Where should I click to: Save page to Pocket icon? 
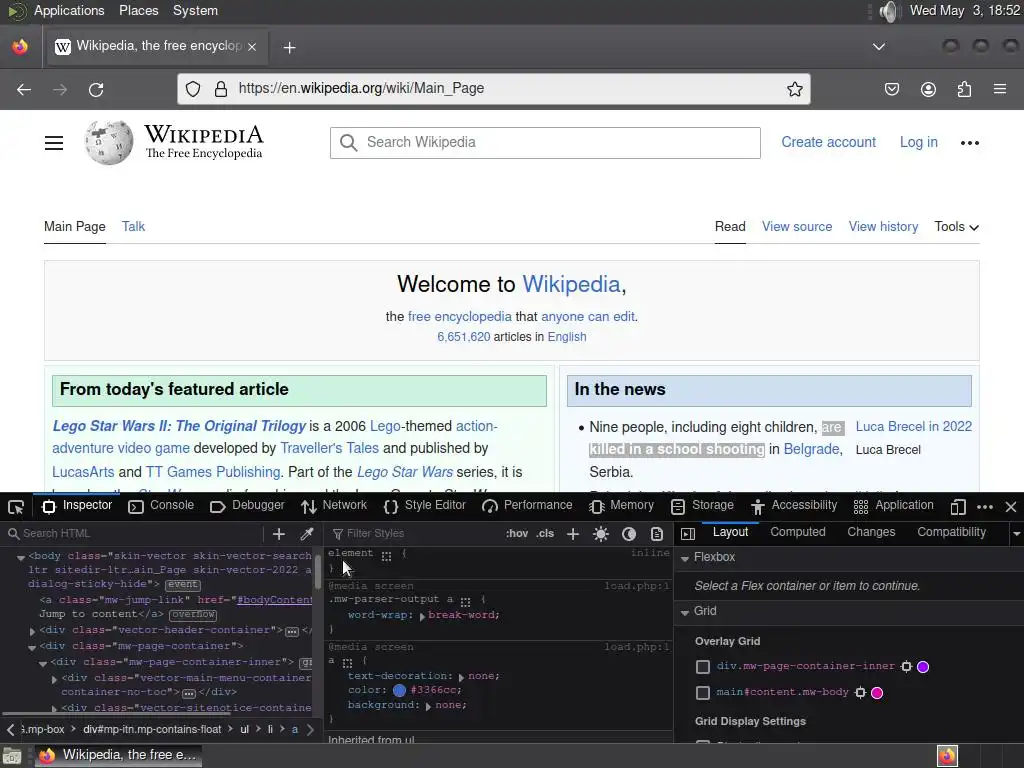pos(891,89)
